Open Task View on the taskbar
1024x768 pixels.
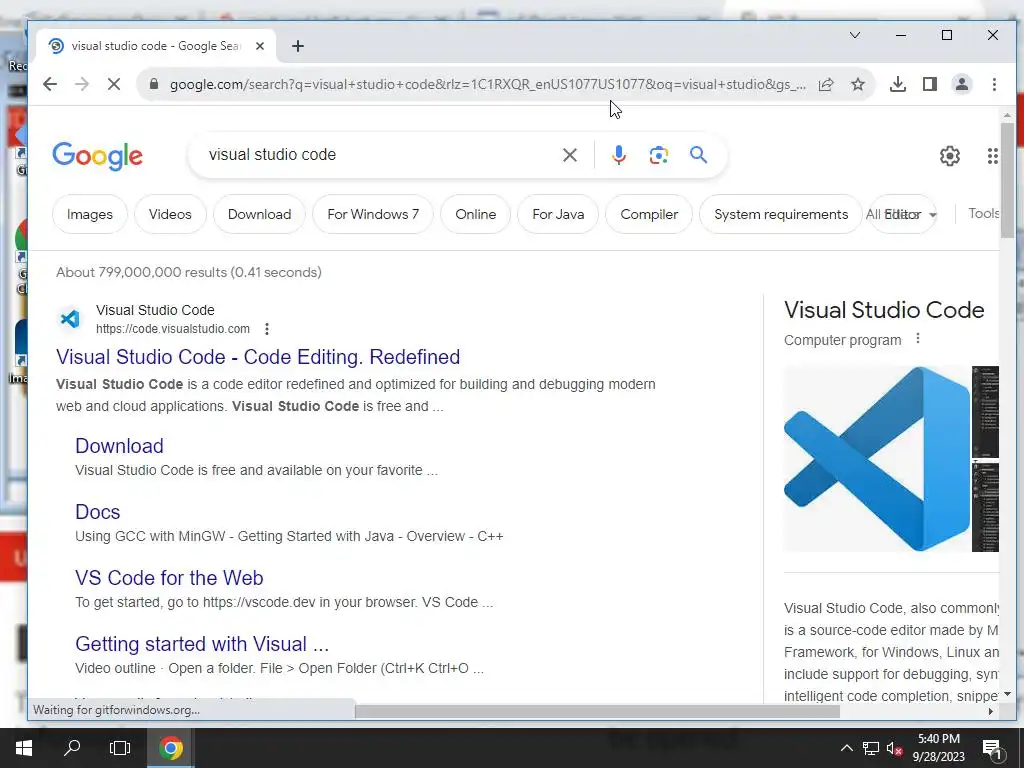(x=120, y=748)
